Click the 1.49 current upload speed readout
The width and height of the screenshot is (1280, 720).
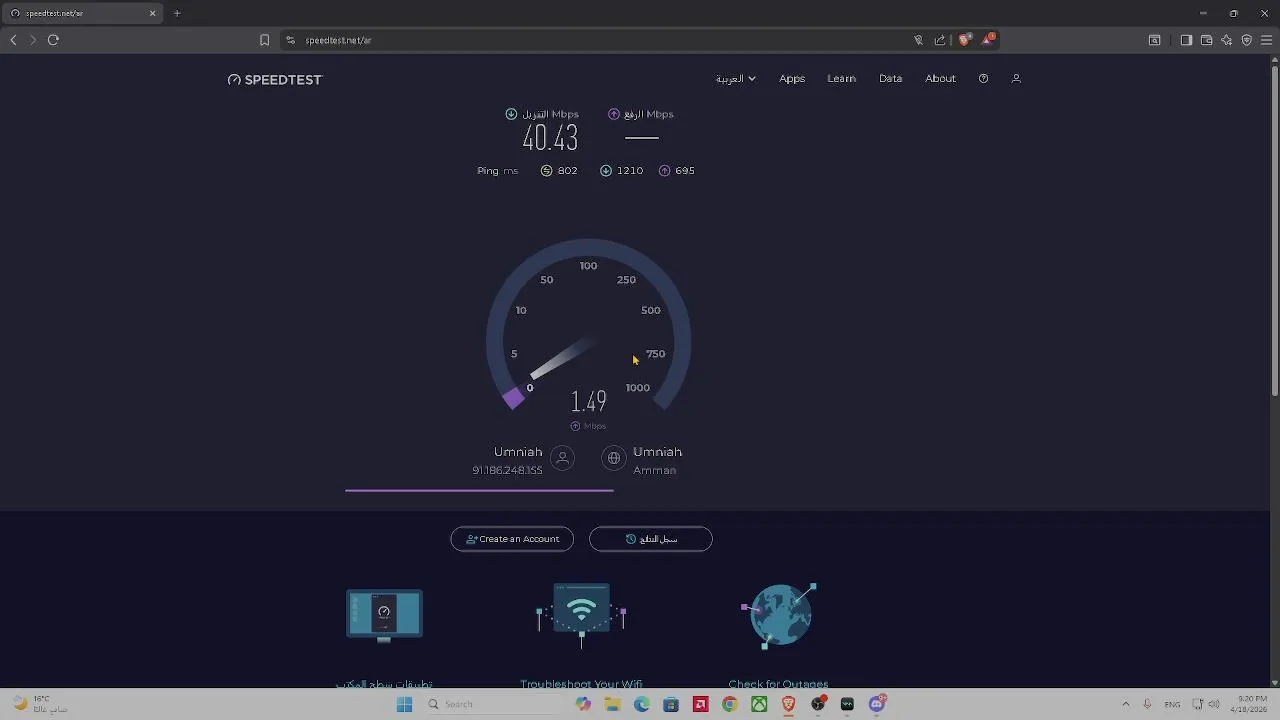588,402
